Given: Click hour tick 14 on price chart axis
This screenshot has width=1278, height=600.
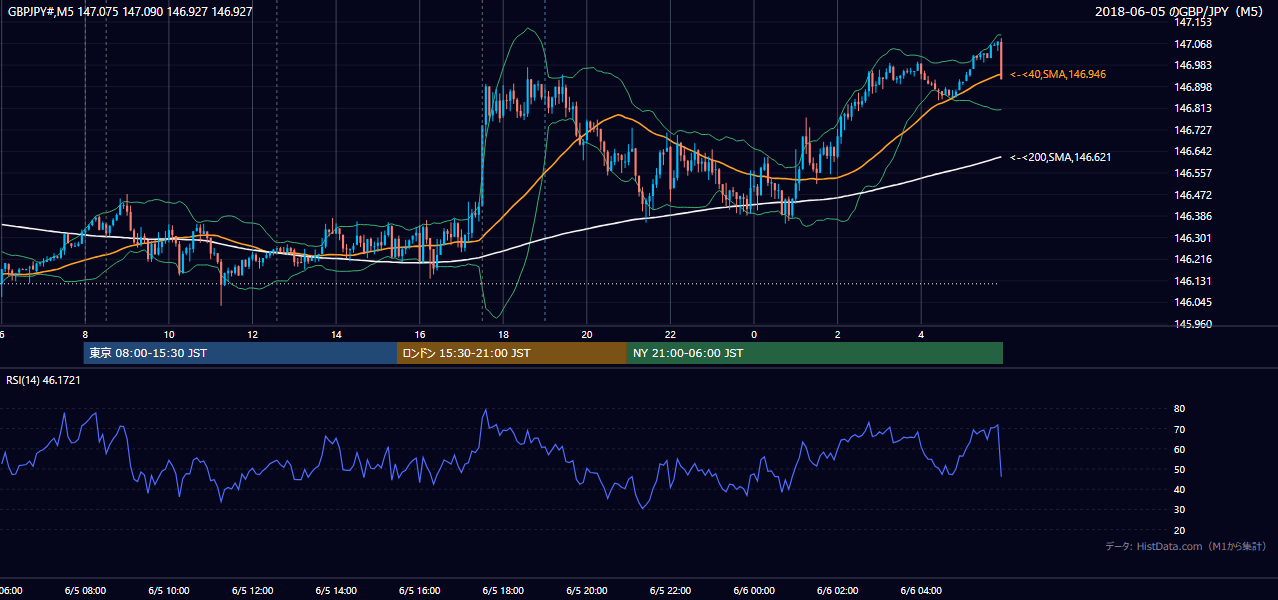Looking at the screenshot, I should coord(336,334).
